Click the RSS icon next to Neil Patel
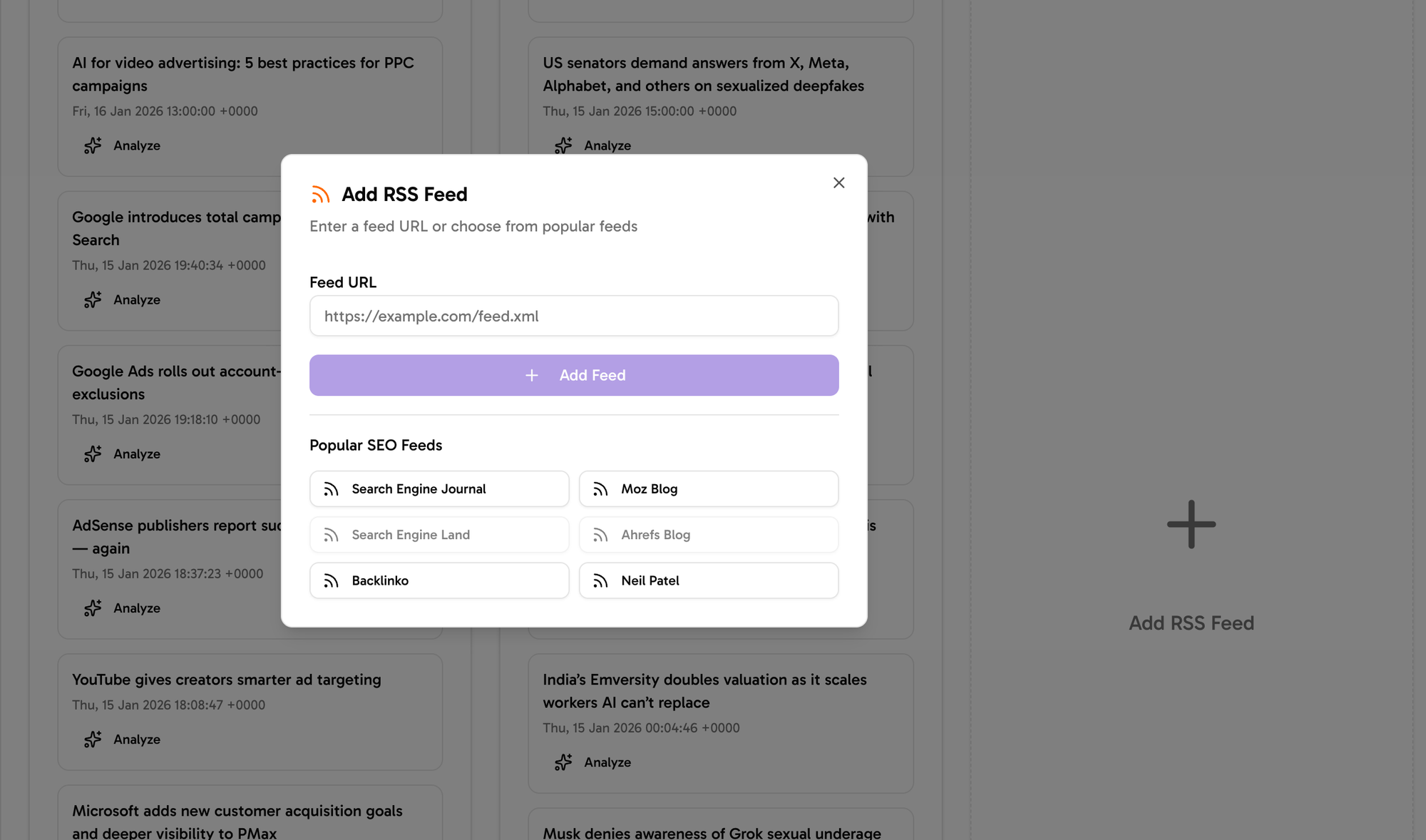Image resolution: width=1426 pixels, height=840 pixels. [x=600, y=580]
